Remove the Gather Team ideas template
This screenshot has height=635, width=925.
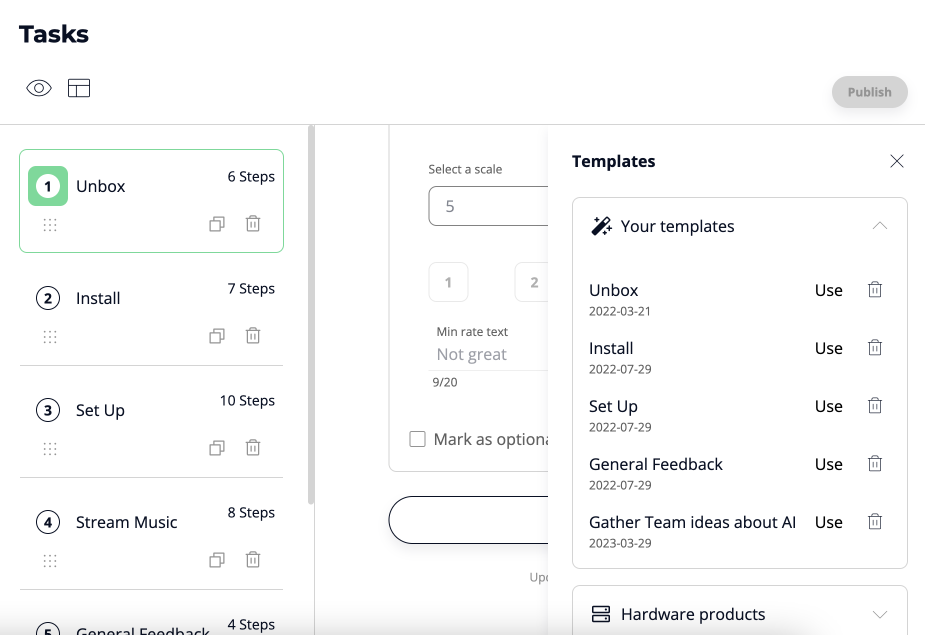tap(875, 522)
